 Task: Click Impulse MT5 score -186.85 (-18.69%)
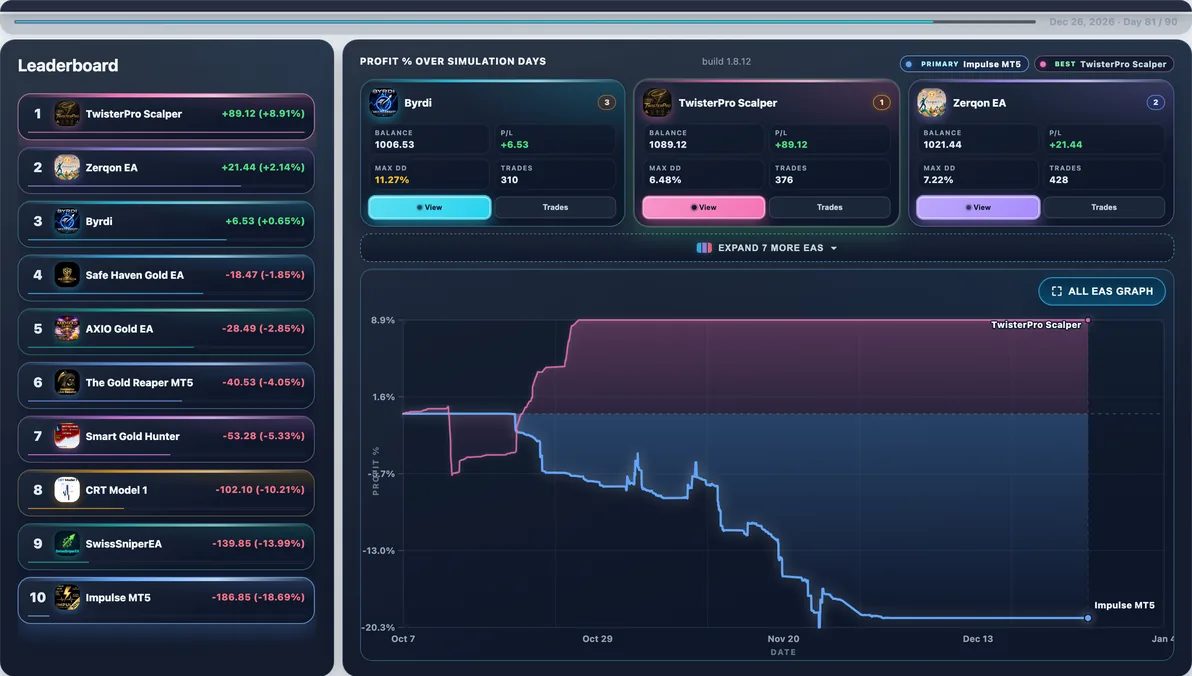(x=258, y=598)
